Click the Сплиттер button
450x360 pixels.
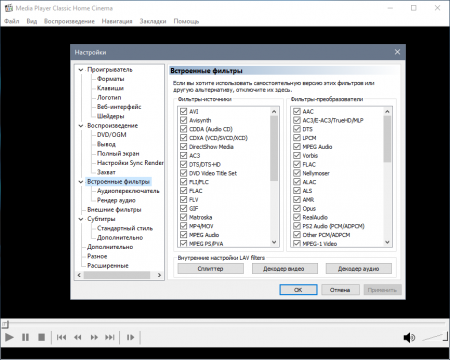click(210, 269)
